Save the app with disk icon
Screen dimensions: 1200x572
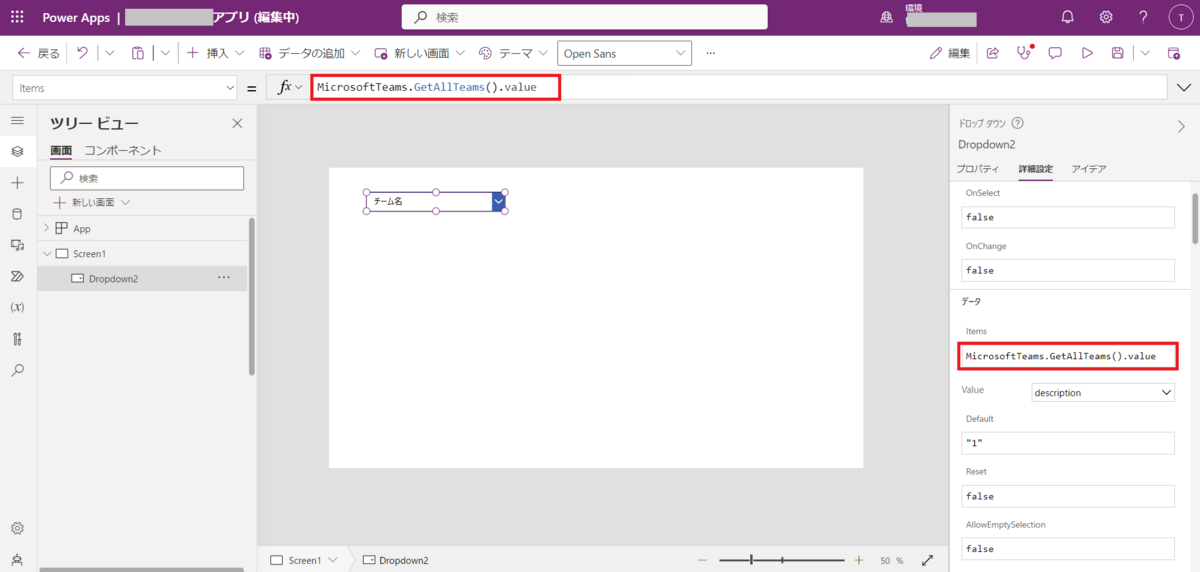[x=1117, y=53]
